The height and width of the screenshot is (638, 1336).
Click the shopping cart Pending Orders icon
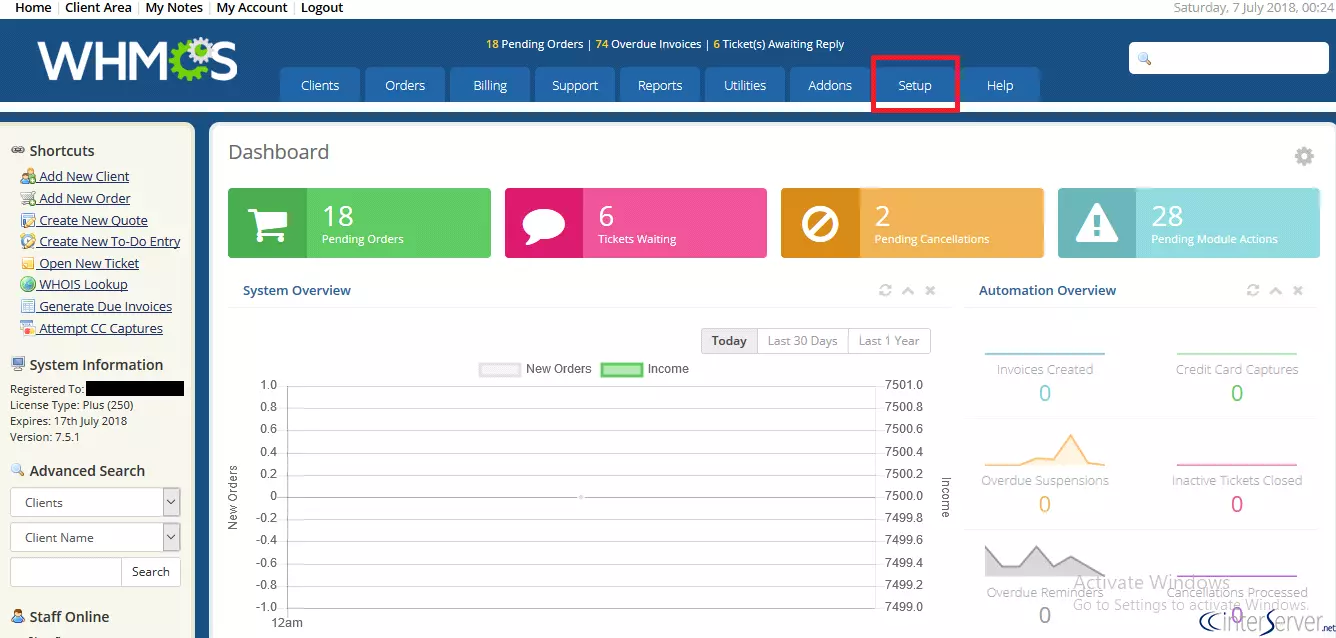click(x=266, y=222)
